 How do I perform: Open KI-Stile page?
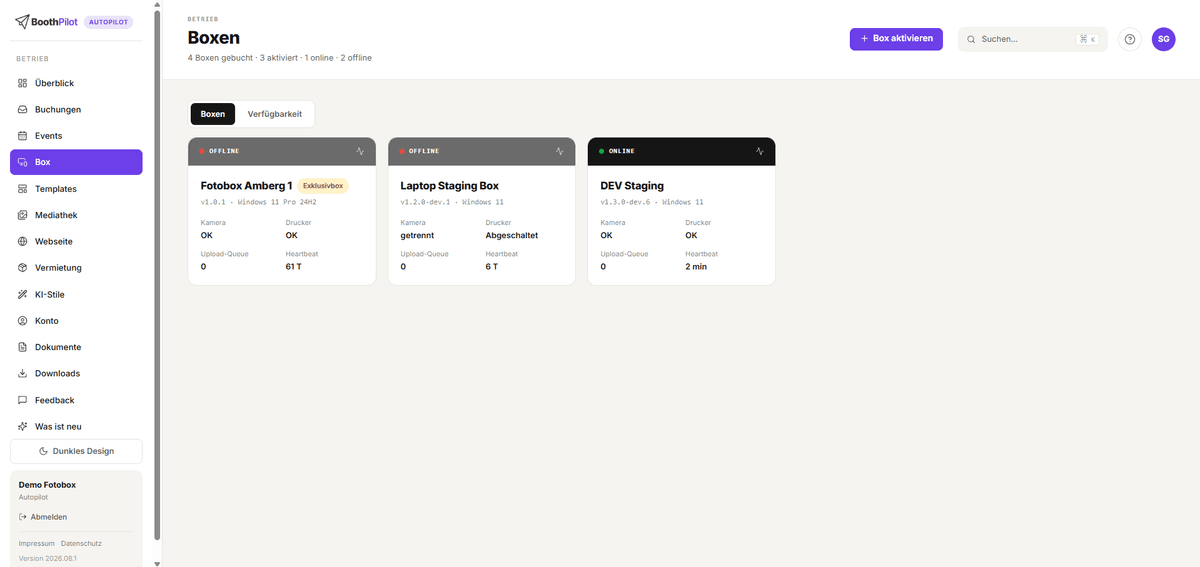point(76,295)
